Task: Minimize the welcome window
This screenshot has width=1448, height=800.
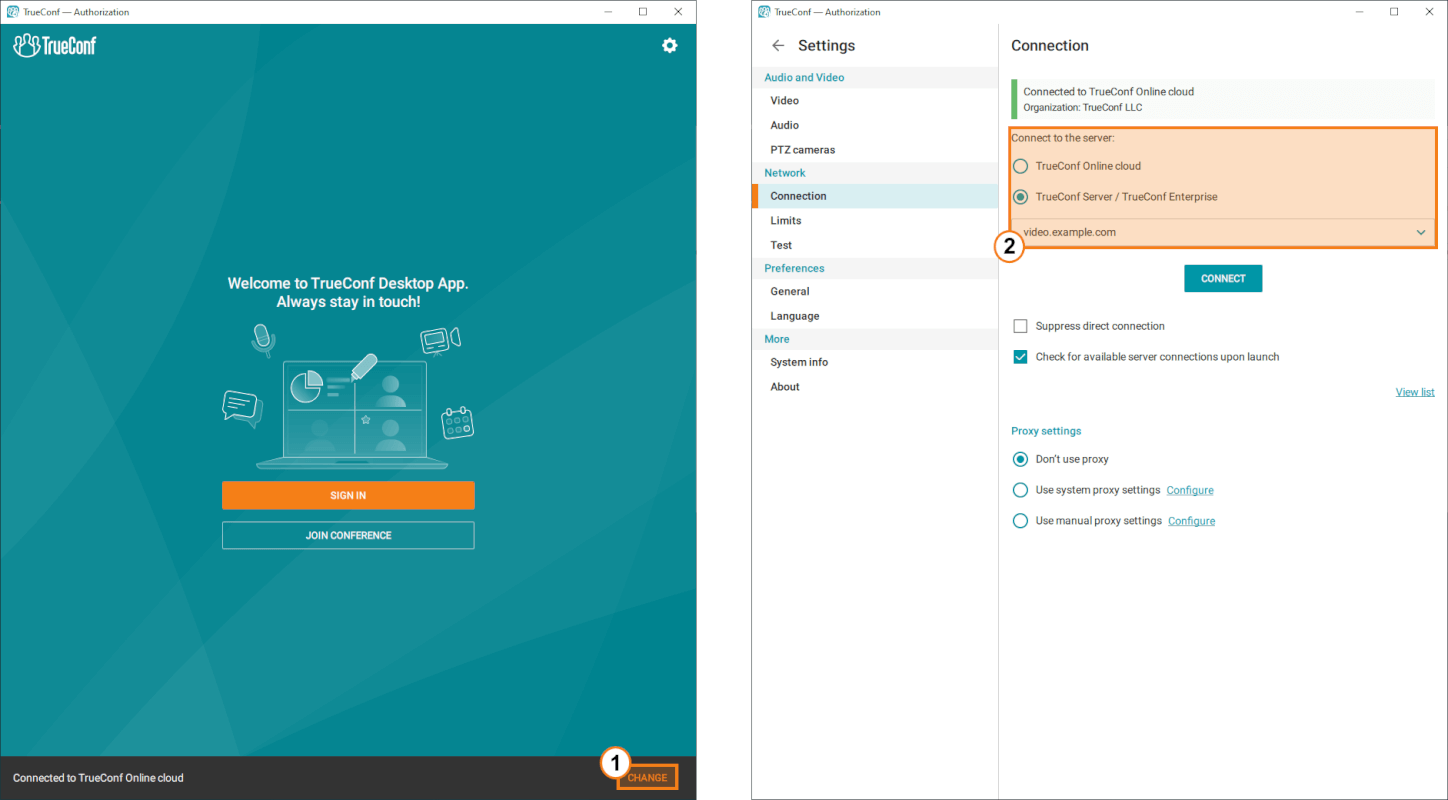Action: [606, 12]
